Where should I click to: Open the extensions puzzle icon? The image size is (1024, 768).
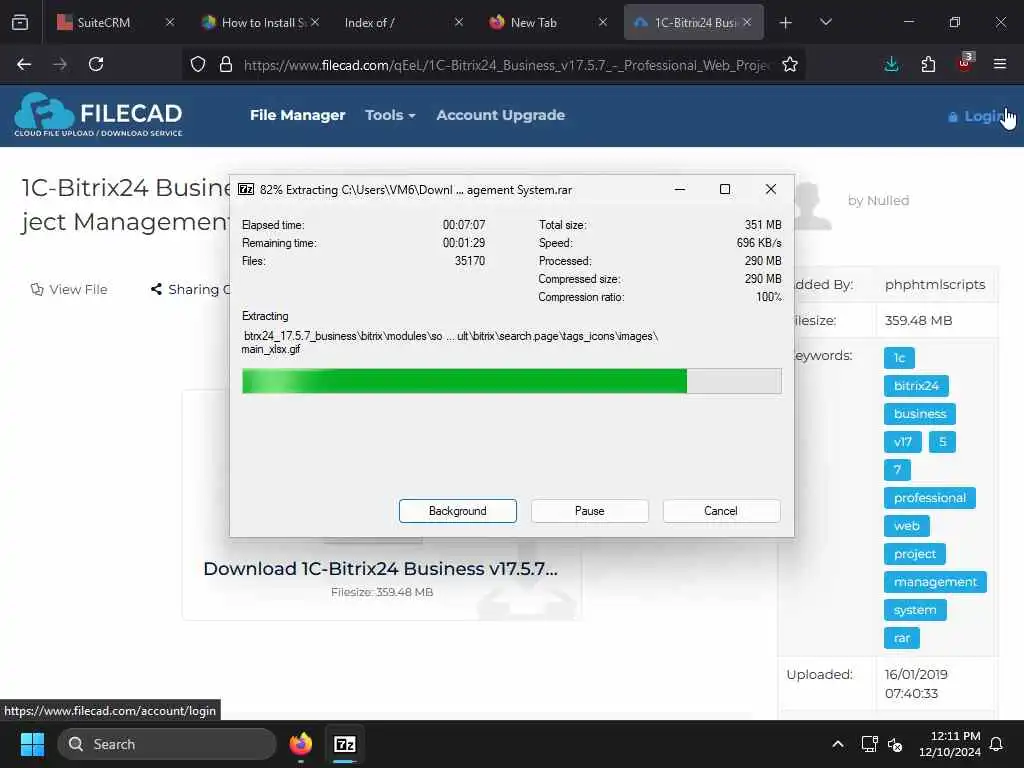(x=928, y=64)
